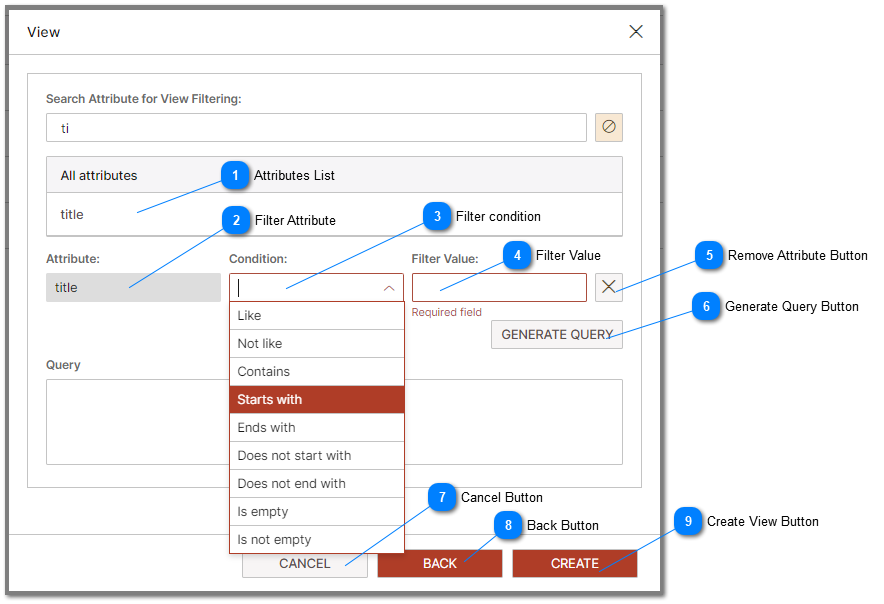Viewport: 884px width, 604px height.
Task: Click the clear search filter icon
Action: click(609, 127)
